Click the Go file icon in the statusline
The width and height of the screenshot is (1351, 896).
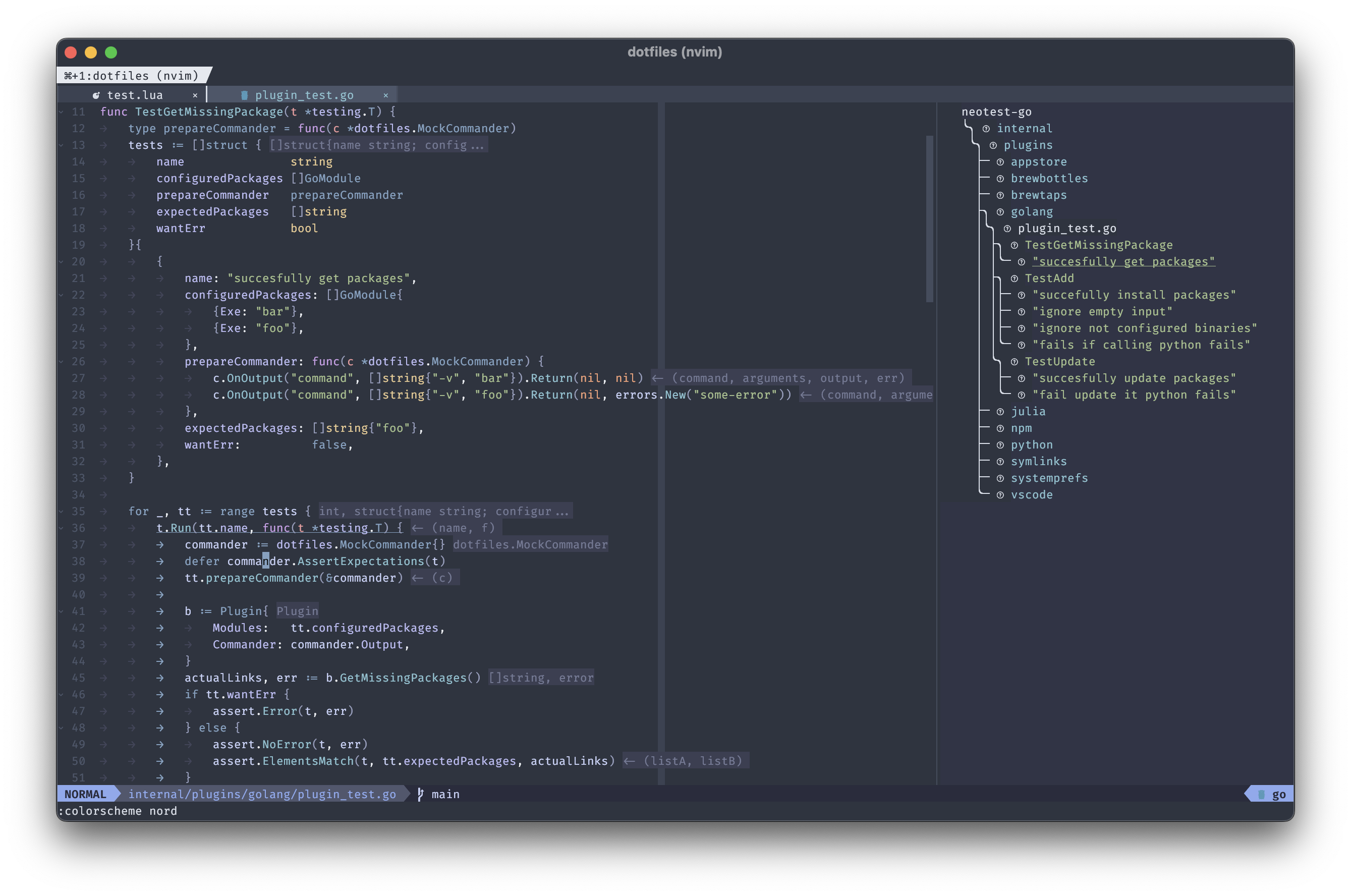point(1261,794)
